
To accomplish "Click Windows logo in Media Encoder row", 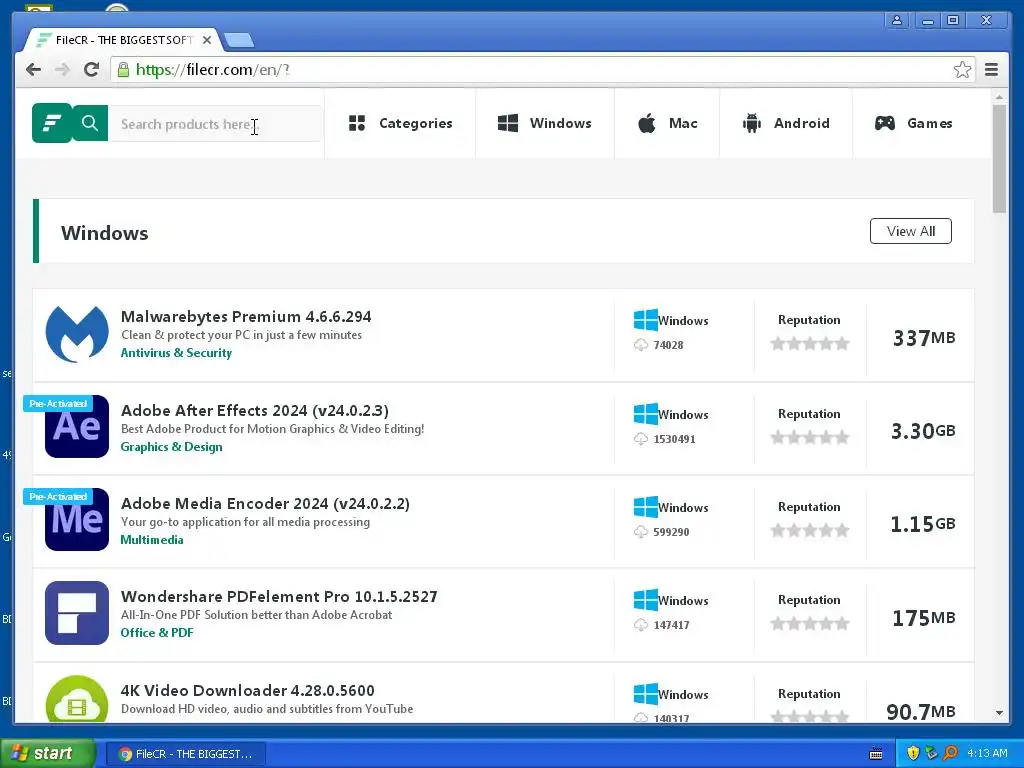I will coord(646,507).
